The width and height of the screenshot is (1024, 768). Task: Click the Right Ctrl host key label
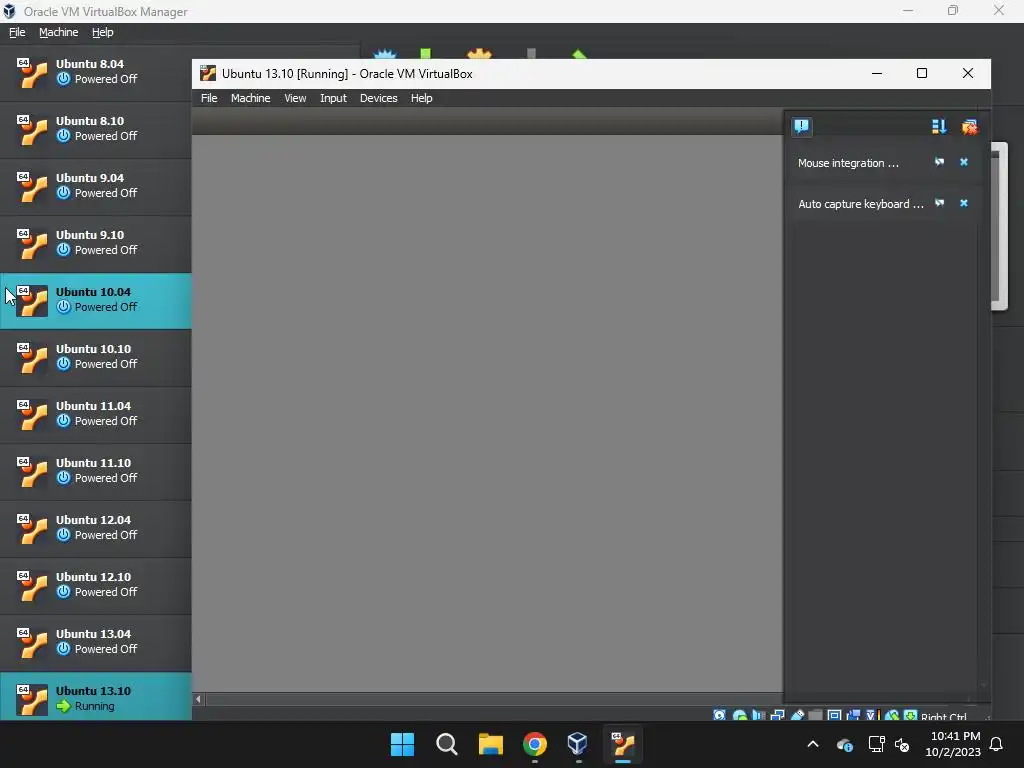click(x=944, y=716)
